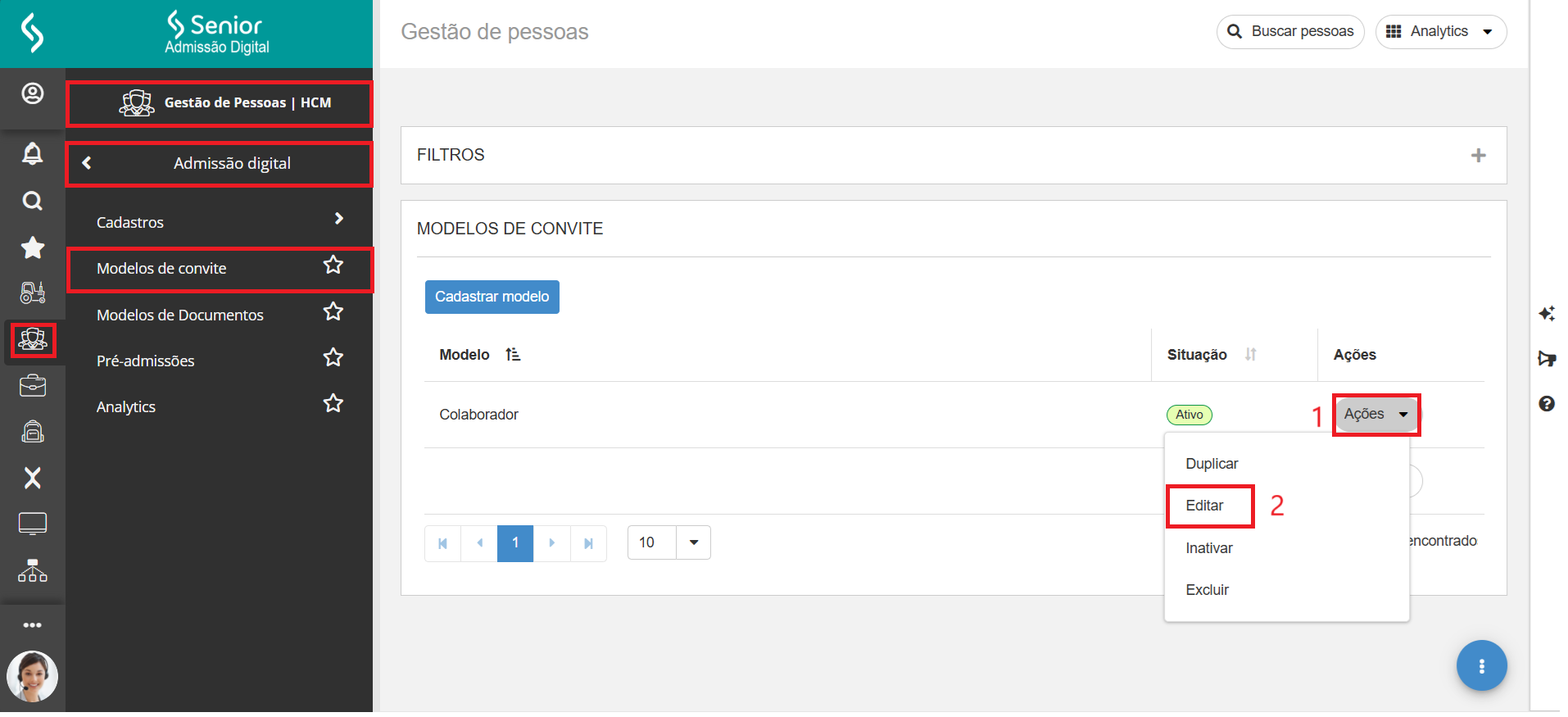The image size is (1568, 717).
Task: Open the notifications bell icon
Action: (32, 153)
